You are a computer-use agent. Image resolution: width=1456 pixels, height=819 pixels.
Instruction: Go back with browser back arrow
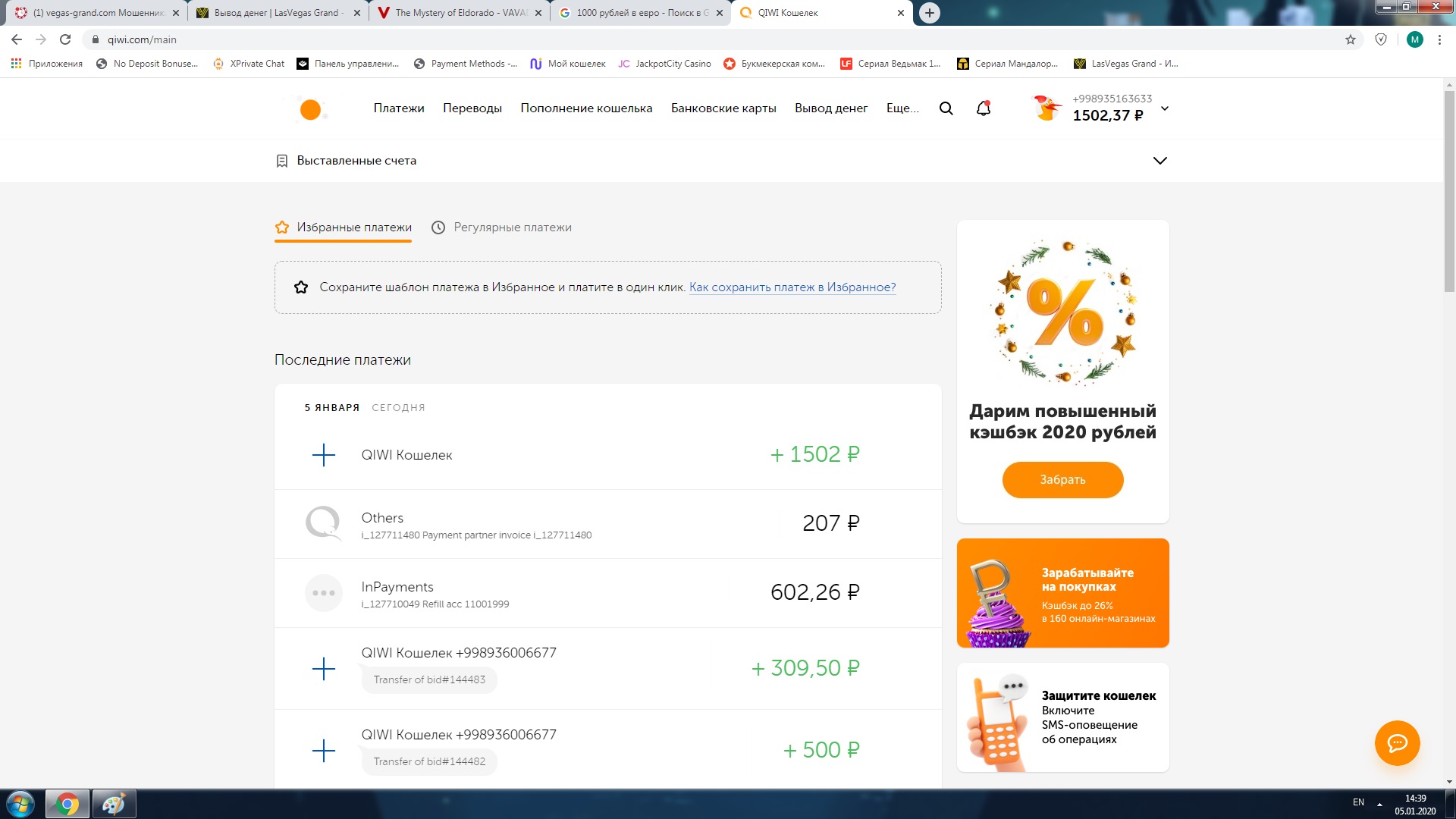(17, 39)
